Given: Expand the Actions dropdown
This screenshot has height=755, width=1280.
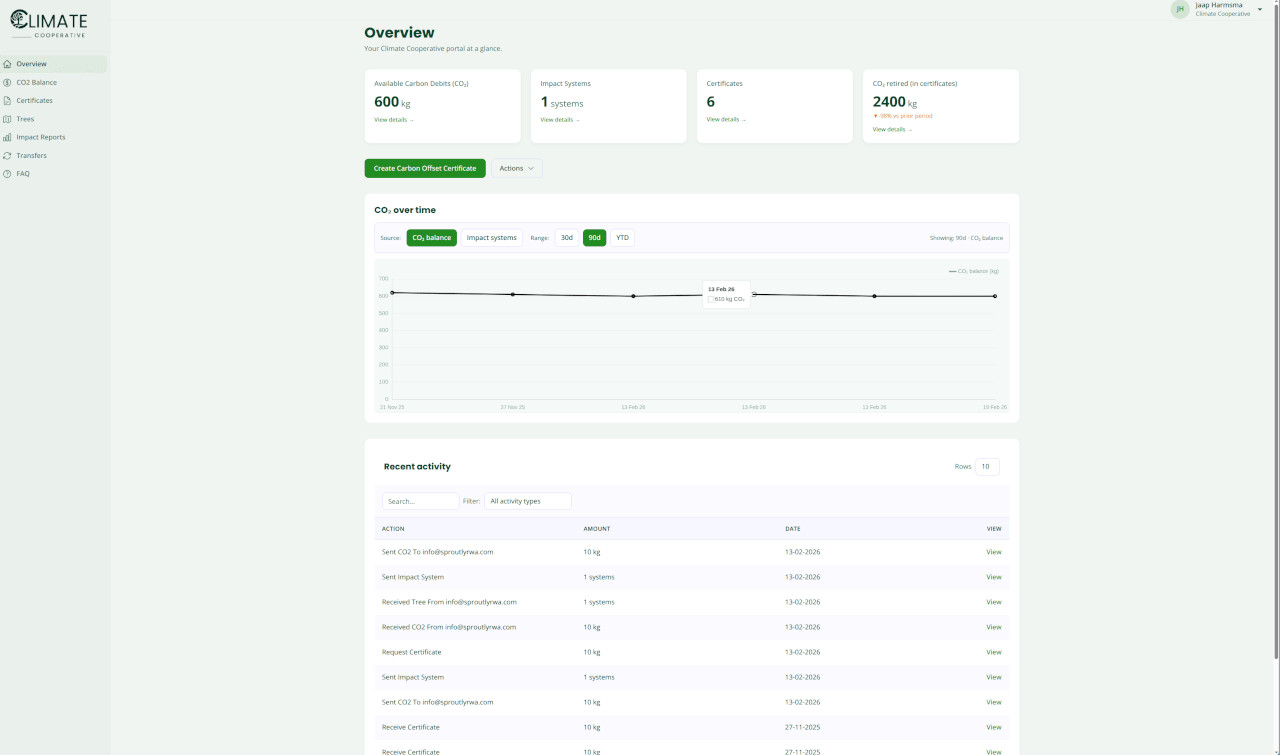Looking at the screenshot, I should tap(516, 168).
